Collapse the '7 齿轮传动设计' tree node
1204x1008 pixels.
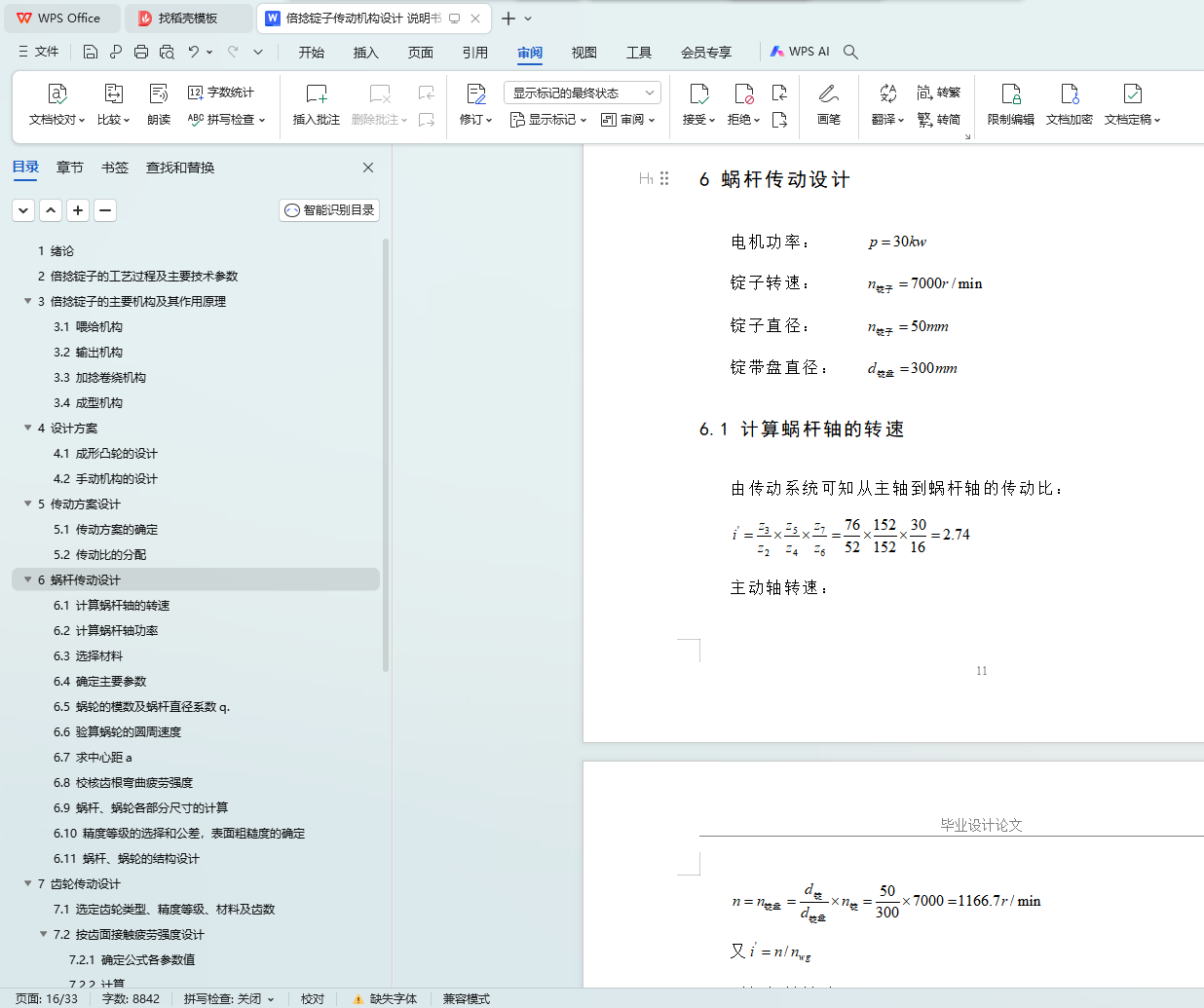point(28,883)
